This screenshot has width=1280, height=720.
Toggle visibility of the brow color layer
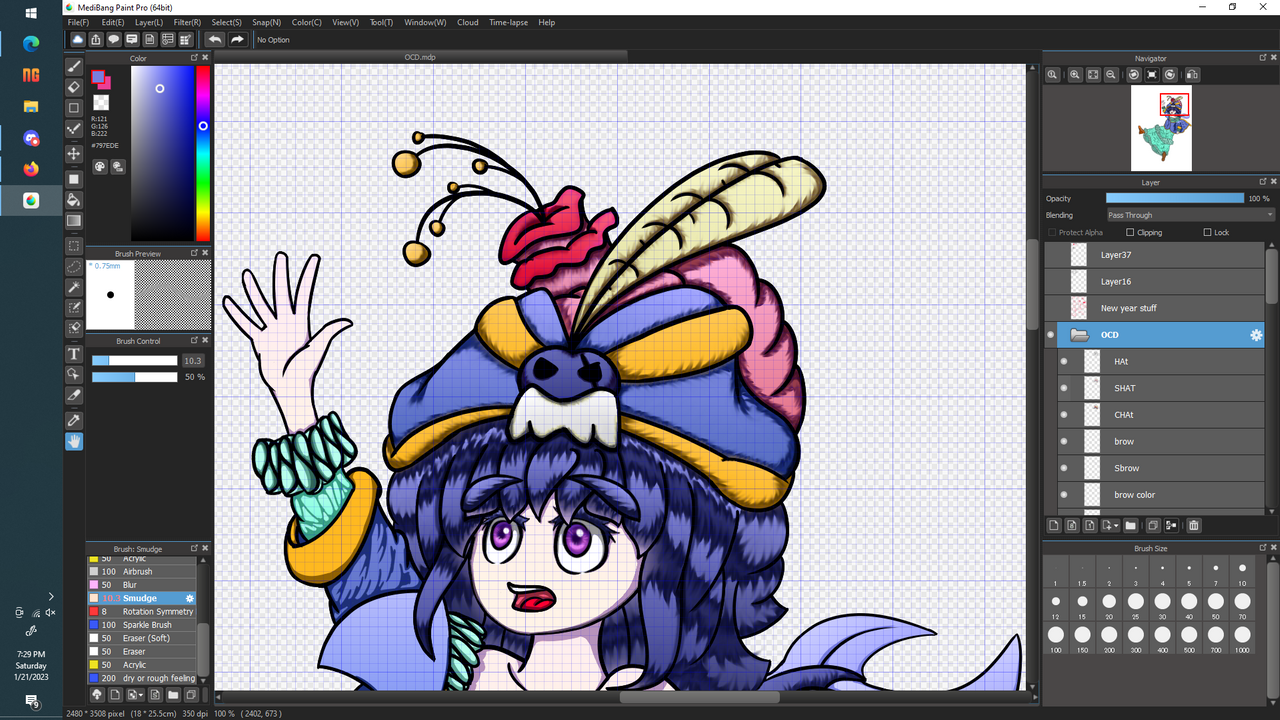pos(1064,494)
